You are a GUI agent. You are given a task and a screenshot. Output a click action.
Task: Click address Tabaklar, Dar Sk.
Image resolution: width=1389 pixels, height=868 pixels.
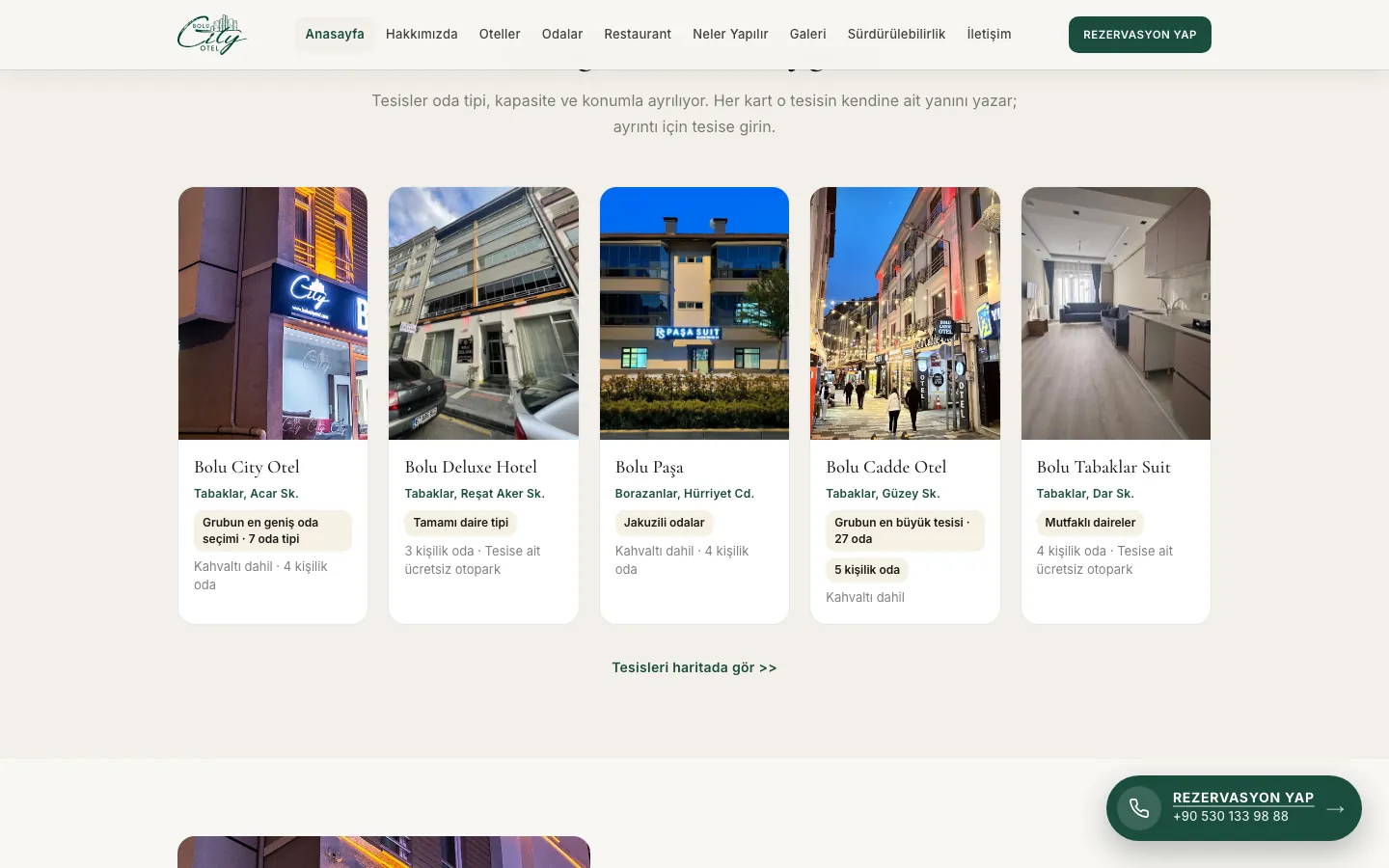click(x=1085, y=494)
